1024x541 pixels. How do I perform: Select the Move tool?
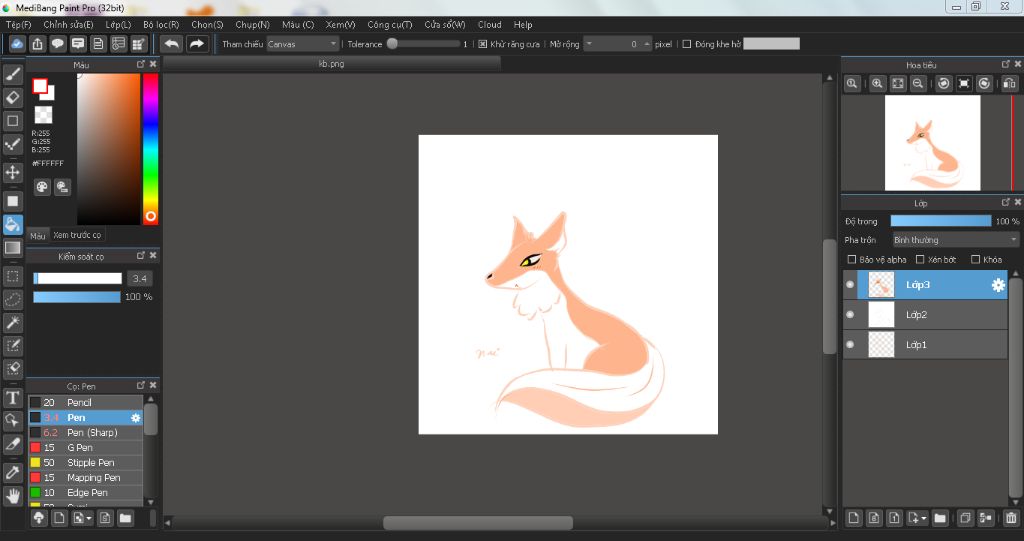click(x=12, y=172)
